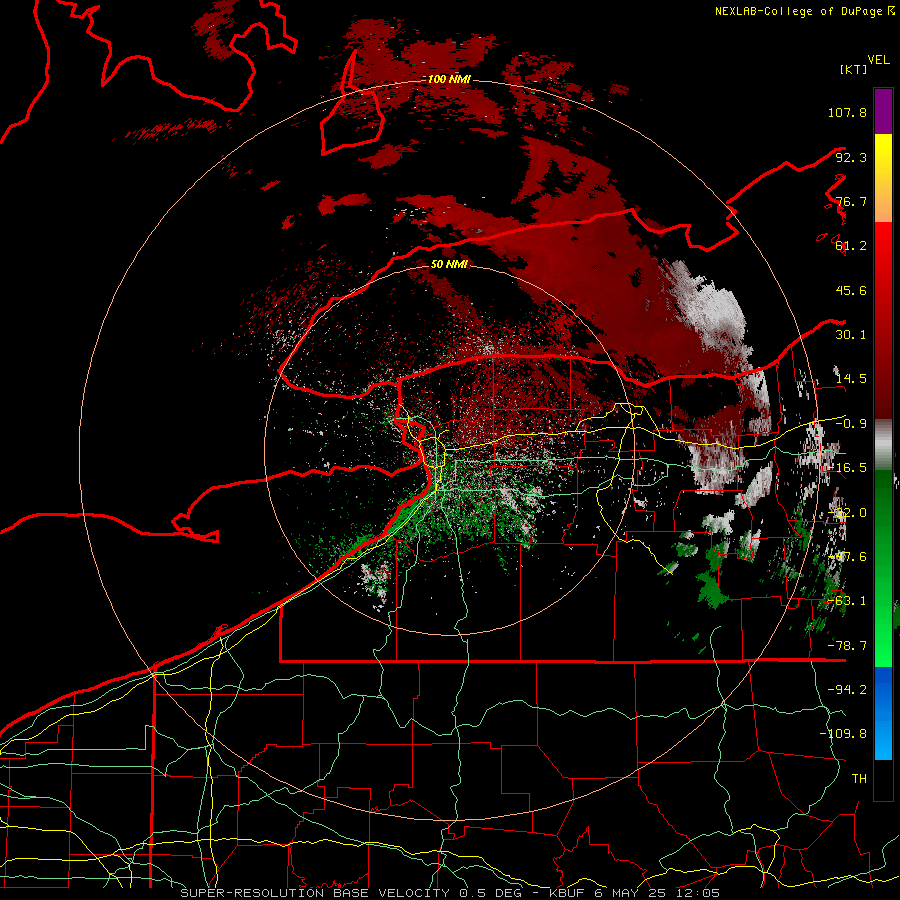This screenshot has height=900, width=900.
Task: Select the 14.5 legend value
Action: [851, 379]
